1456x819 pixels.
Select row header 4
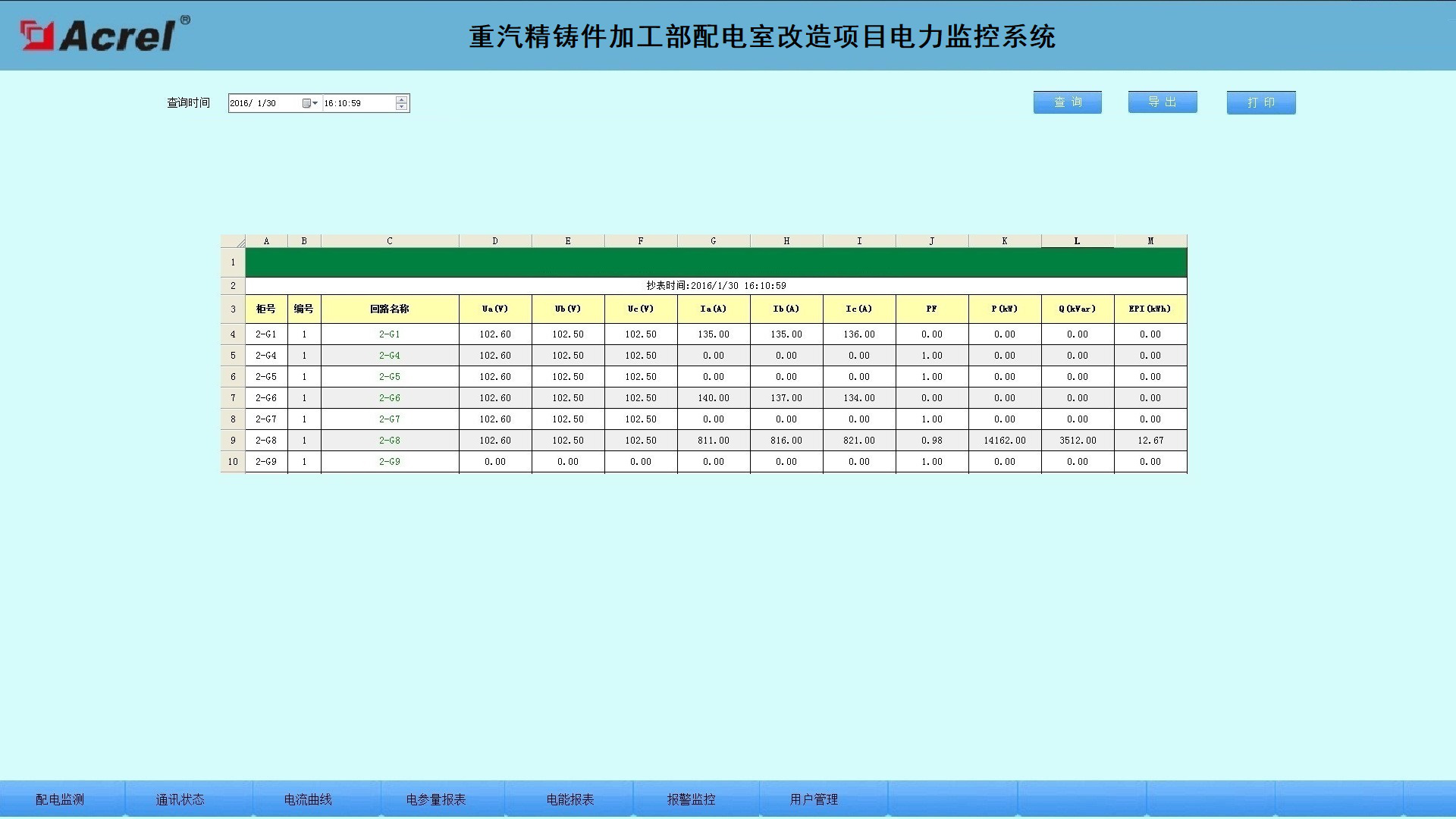click(233, 334)
